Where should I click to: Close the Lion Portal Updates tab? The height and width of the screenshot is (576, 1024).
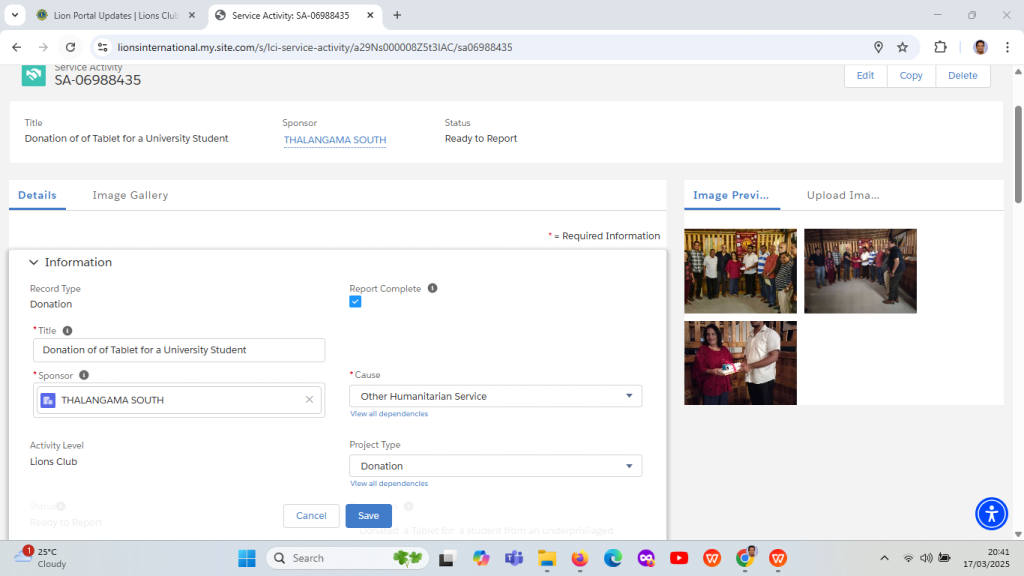point(192,15)
